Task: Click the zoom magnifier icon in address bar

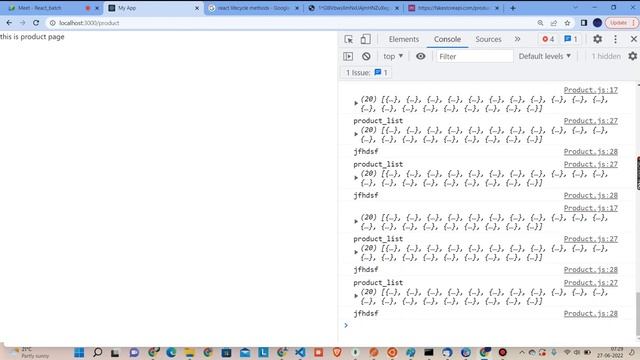Action: pos(540,23)
